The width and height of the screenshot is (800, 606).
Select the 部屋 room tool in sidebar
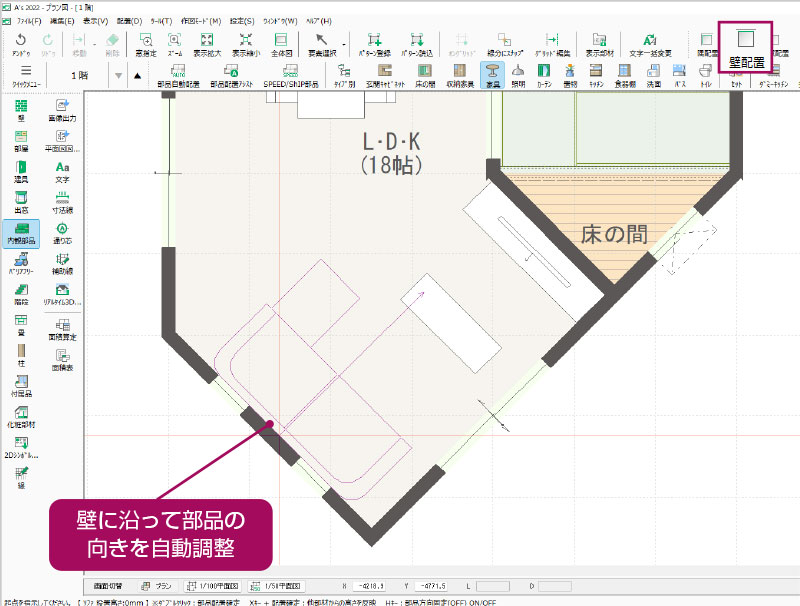point(21,141)
